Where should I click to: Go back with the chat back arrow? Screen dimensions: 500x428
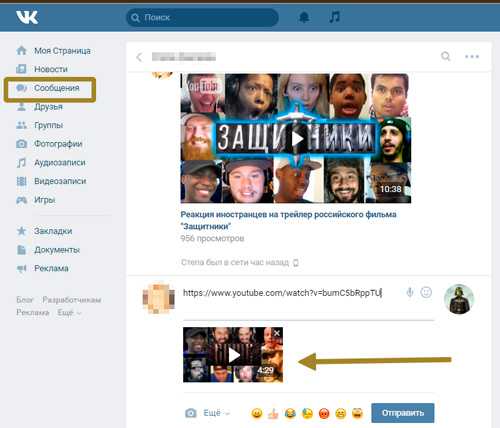(139, 57)
